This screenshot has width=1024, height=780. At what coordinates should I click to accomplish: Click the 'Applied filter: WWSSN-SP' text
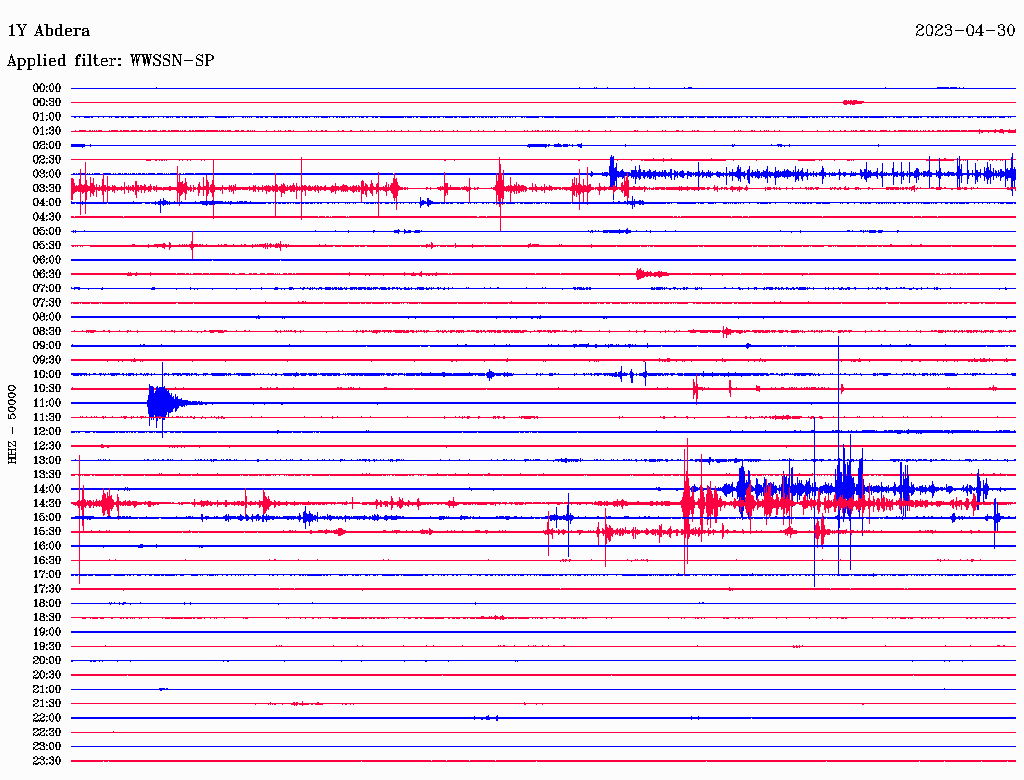(x=110, y=61)
